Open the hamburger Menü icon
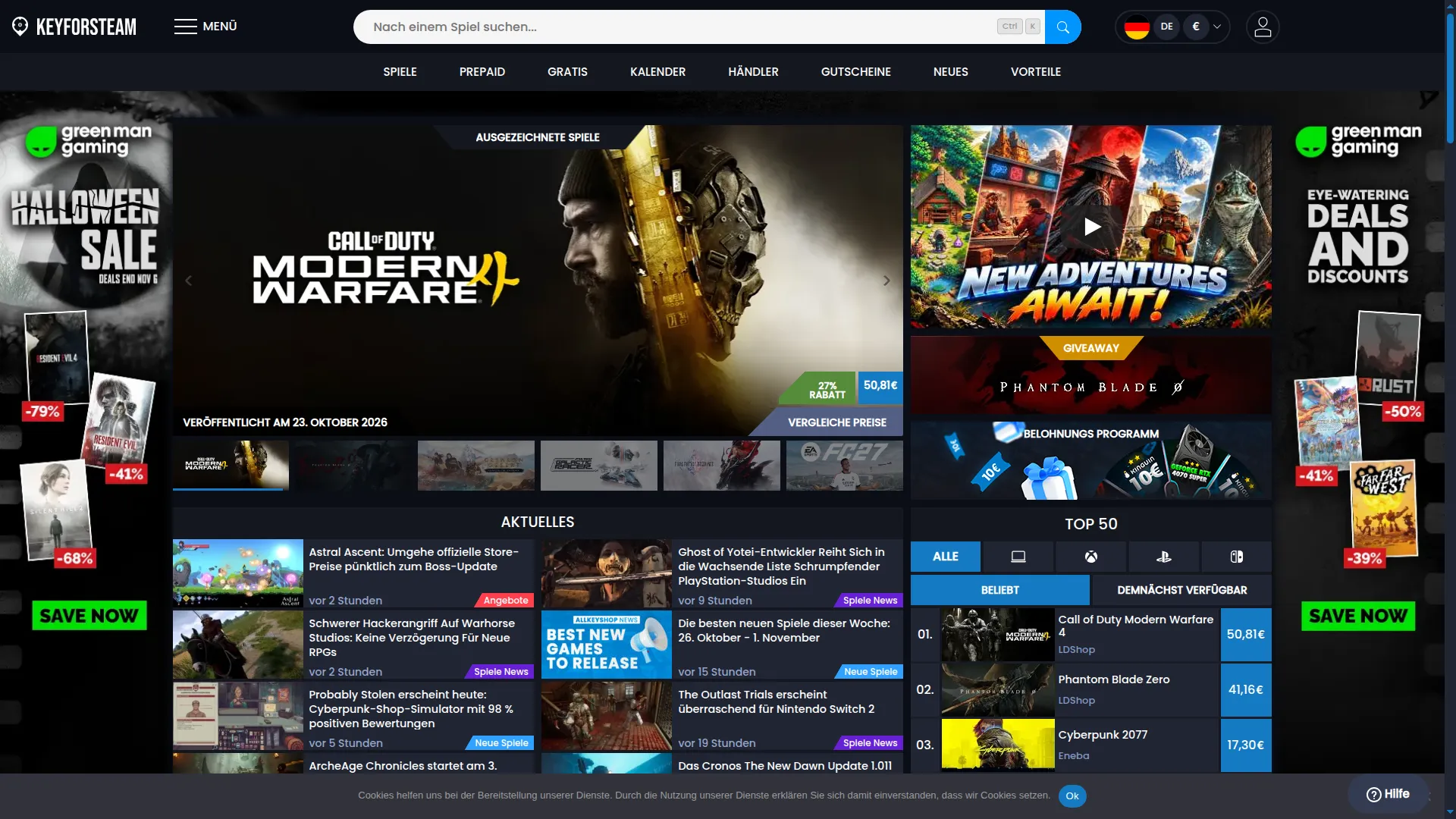 click(185, 27)
